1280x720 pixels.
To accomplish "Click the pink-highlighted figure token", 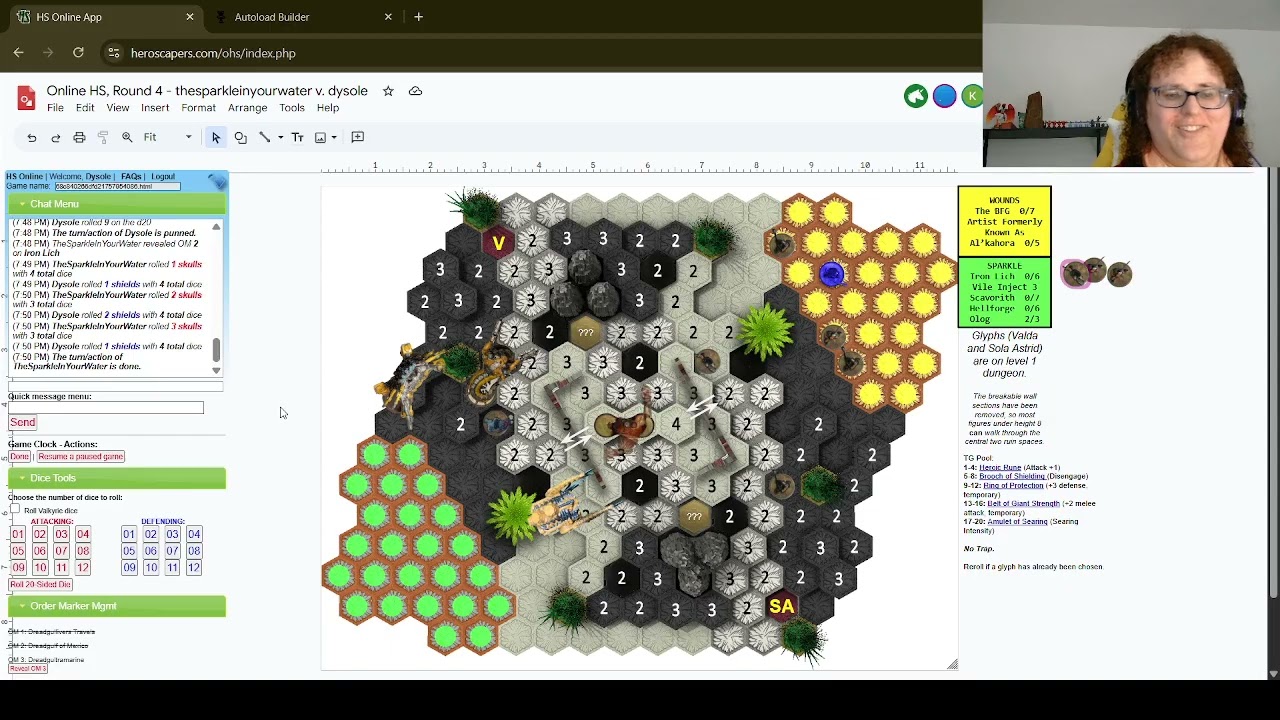I will click(x=1075, y=272).
